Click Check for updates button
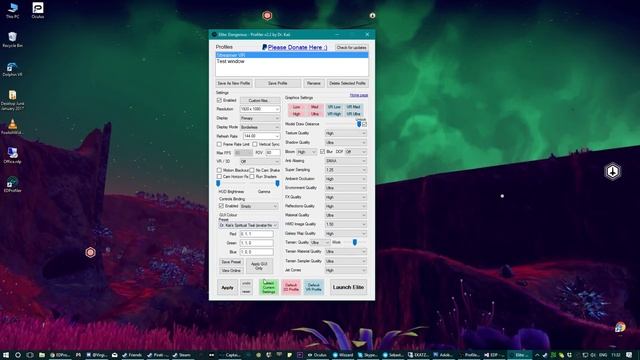The image size is (640, 360). 351,47
